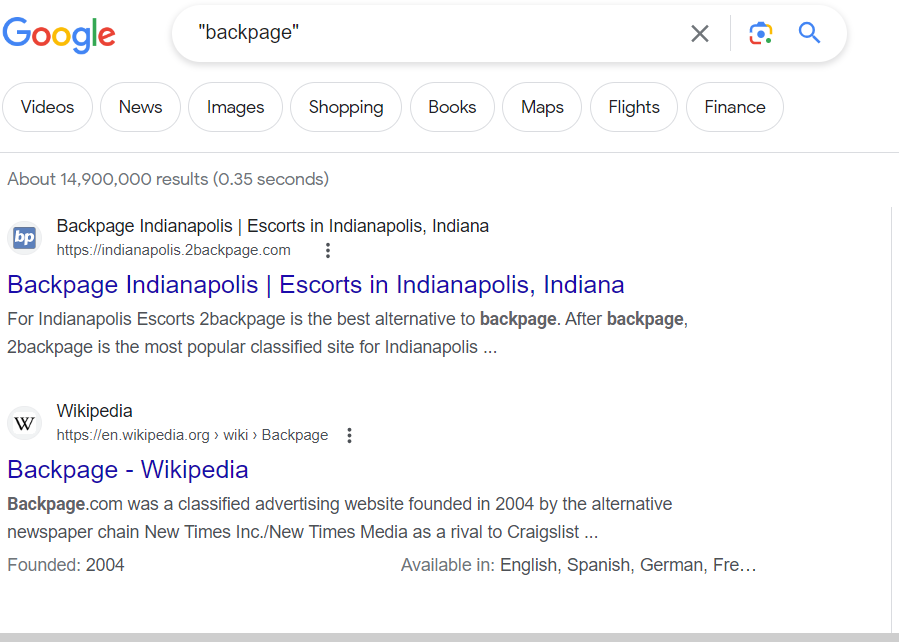
Task: Click the Wikipedia W favicon
Action: (x=25, y=423)
